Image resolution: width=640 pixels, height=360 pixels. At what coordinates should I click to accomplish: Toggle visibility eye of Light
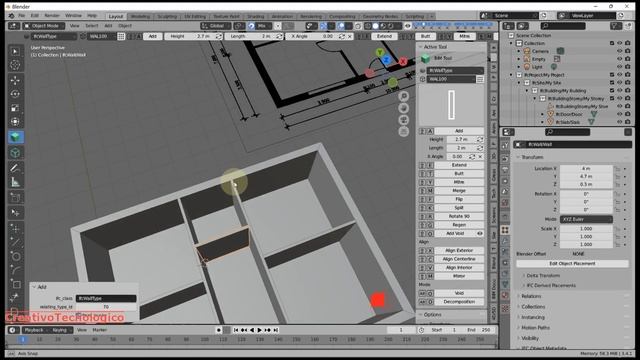coord(620,67)
